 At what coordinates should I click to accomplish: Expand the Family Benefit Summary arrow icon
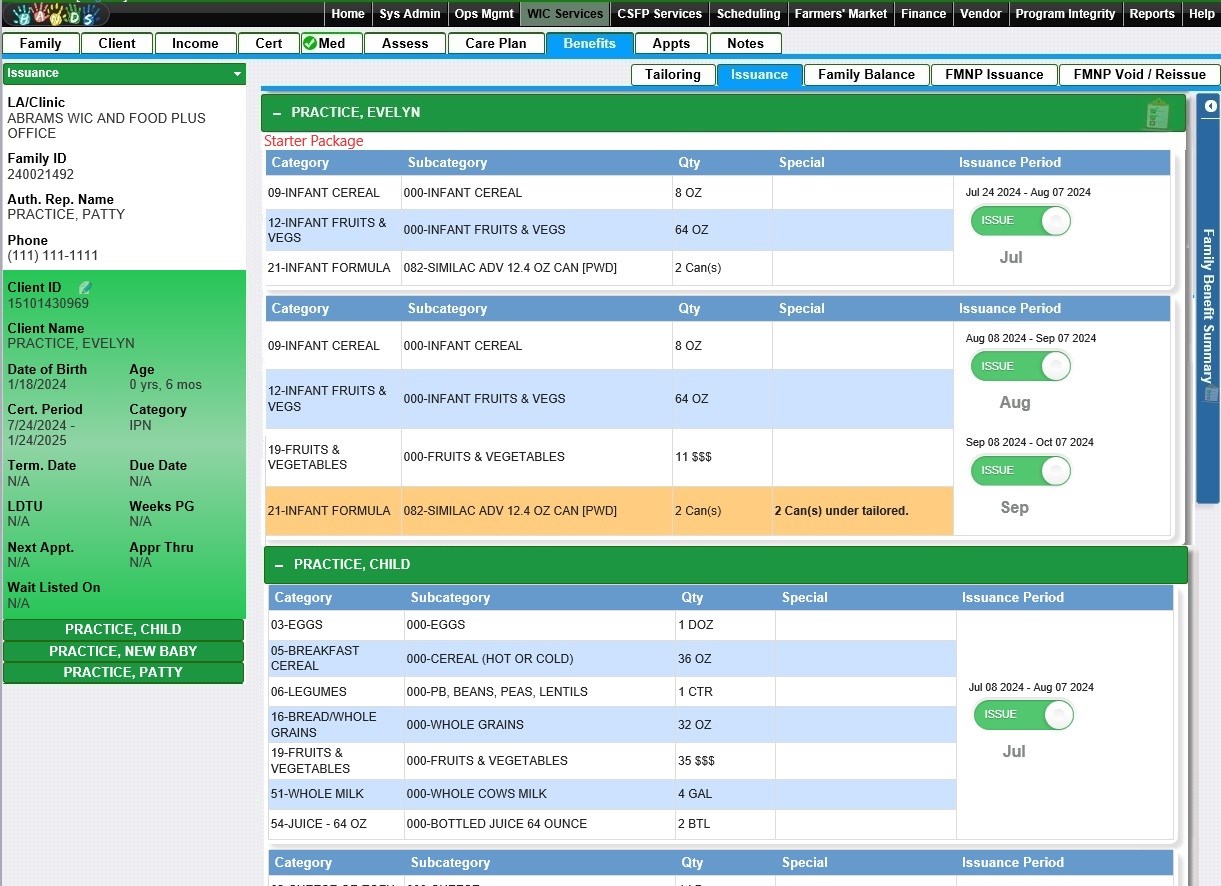[1210, 106]
